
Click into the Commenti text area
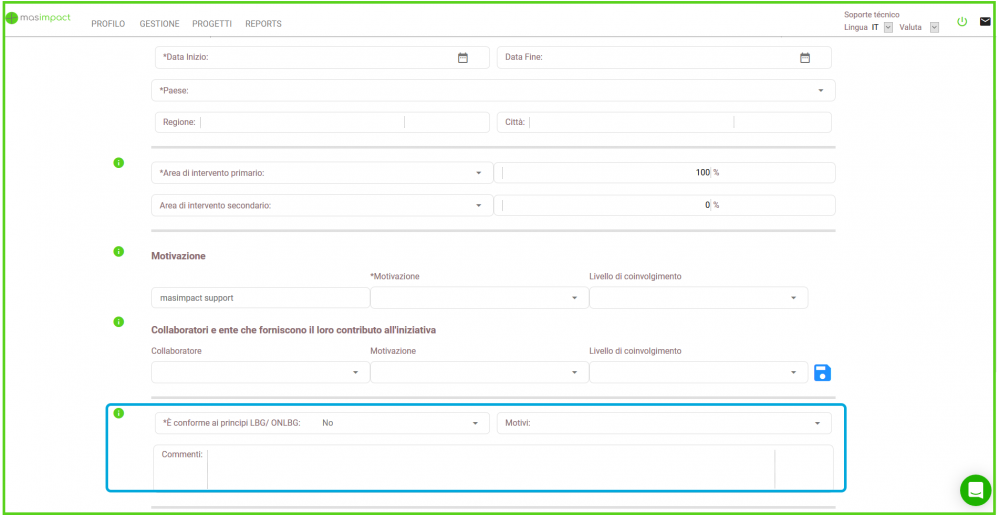pos(490,467)
